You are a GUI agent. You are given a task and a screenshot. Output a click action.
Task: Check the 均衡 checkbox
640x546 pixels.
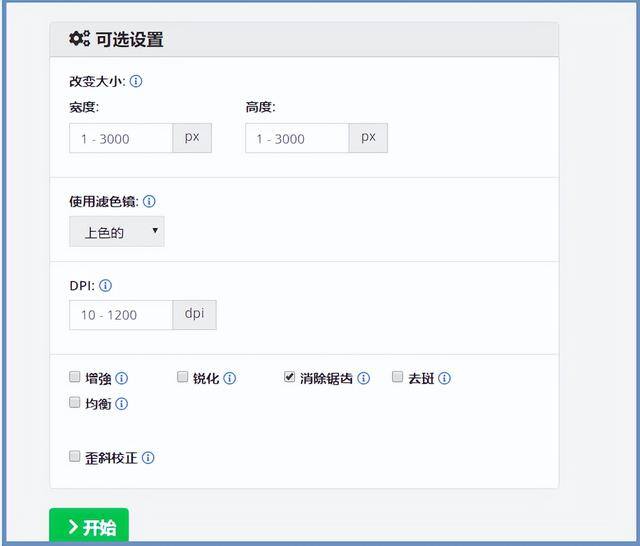(x=74, y=402)
